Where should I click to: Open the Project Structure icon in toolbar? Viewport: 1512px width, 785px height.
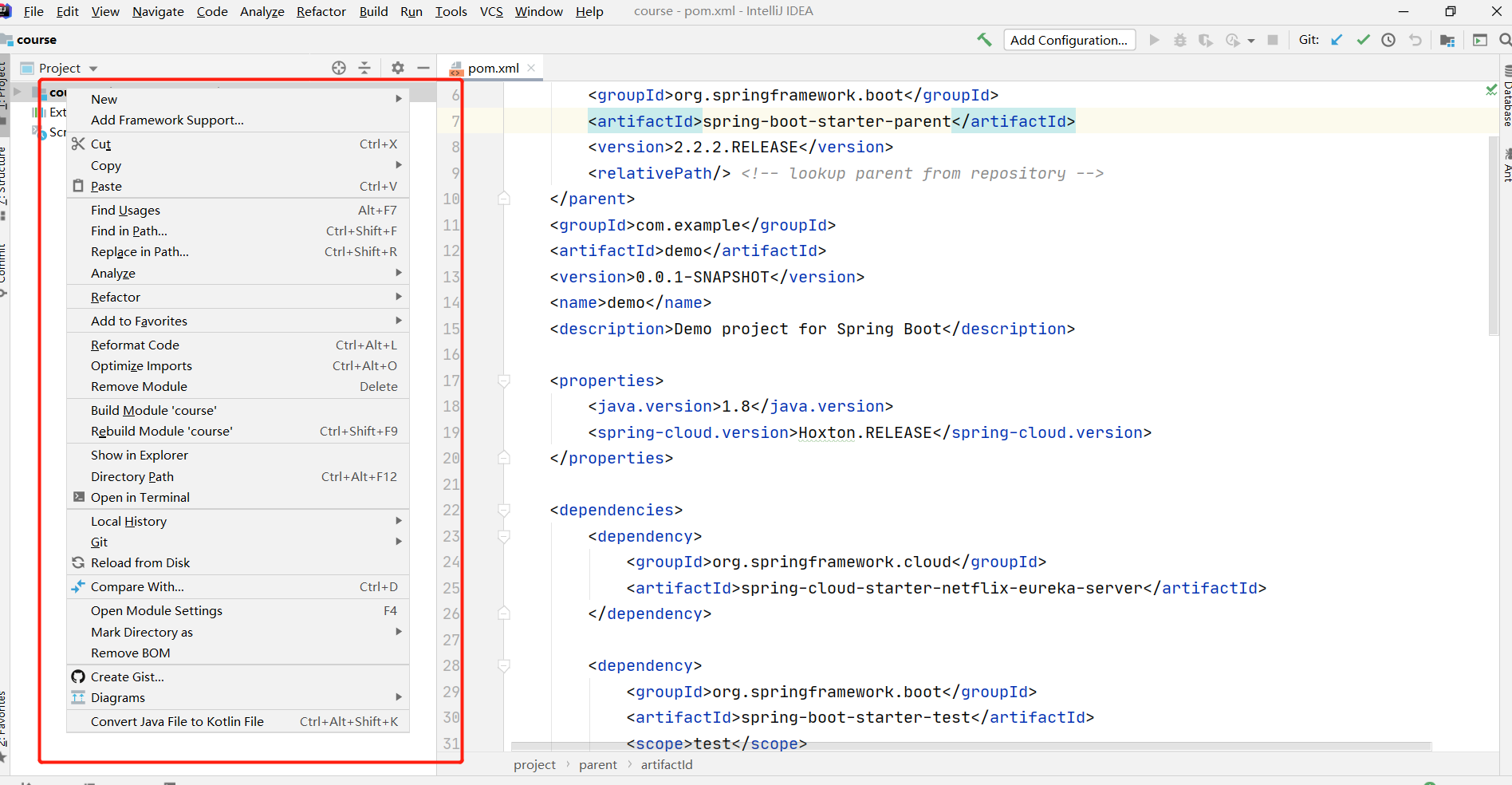point(1447,40)
